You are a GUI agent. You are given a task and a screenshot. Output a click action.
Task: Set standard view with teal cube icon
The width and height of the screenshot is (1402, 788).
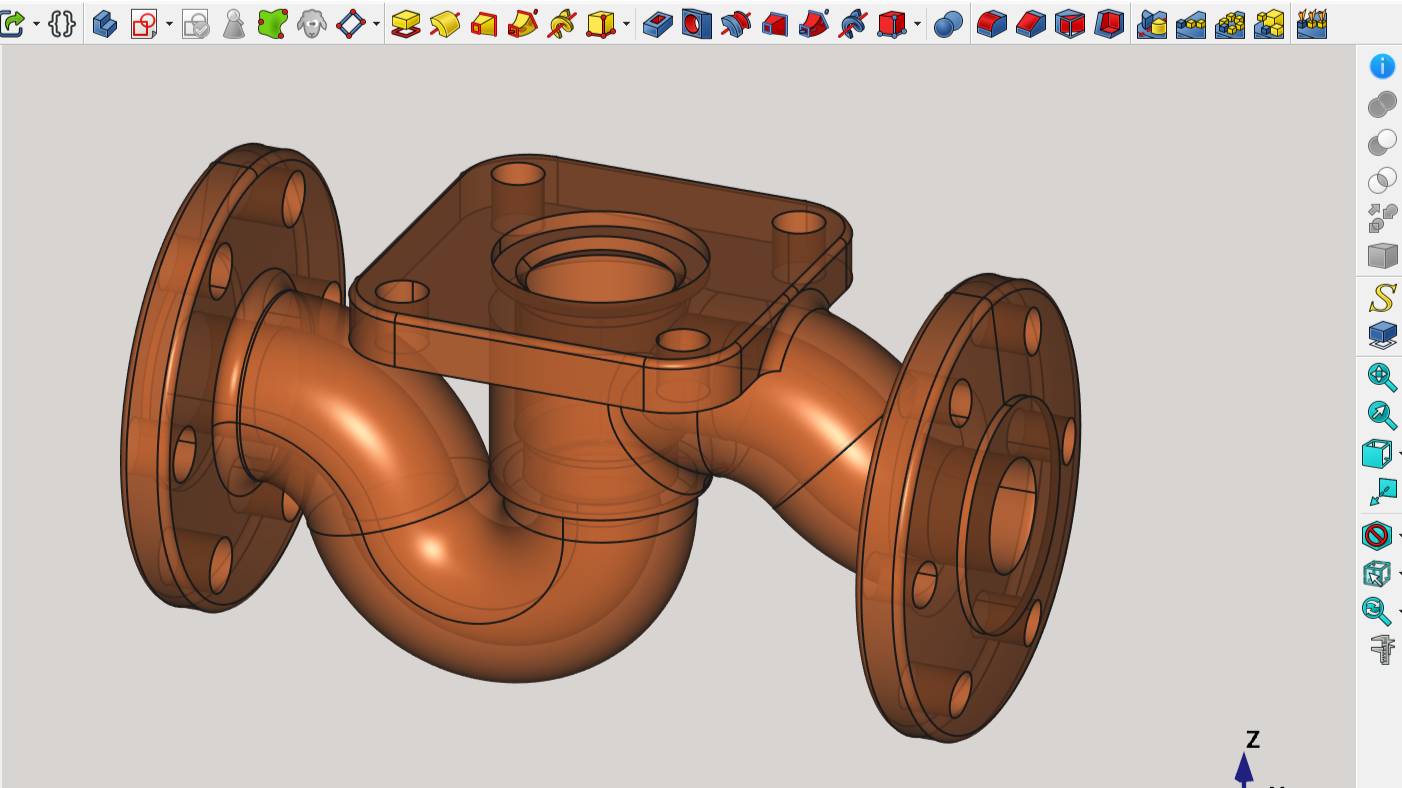1377,453
